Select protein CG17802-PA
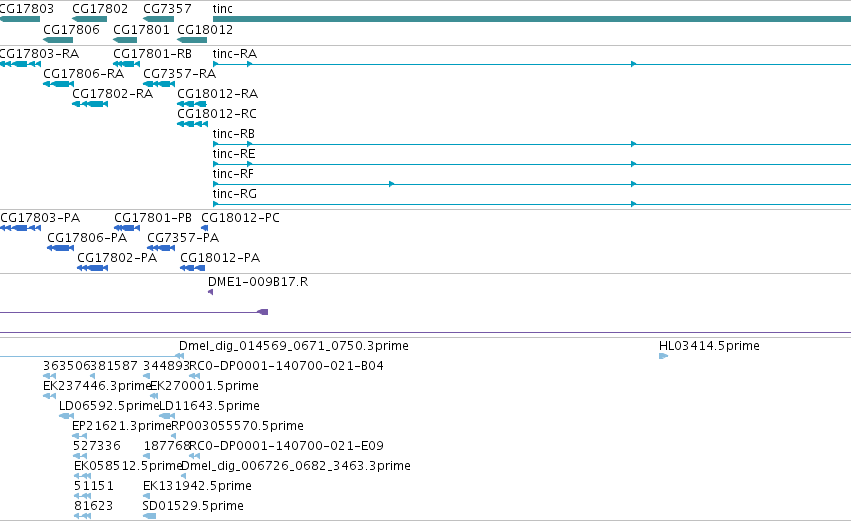This screenshot has height=521, width=851. point(117,258)
